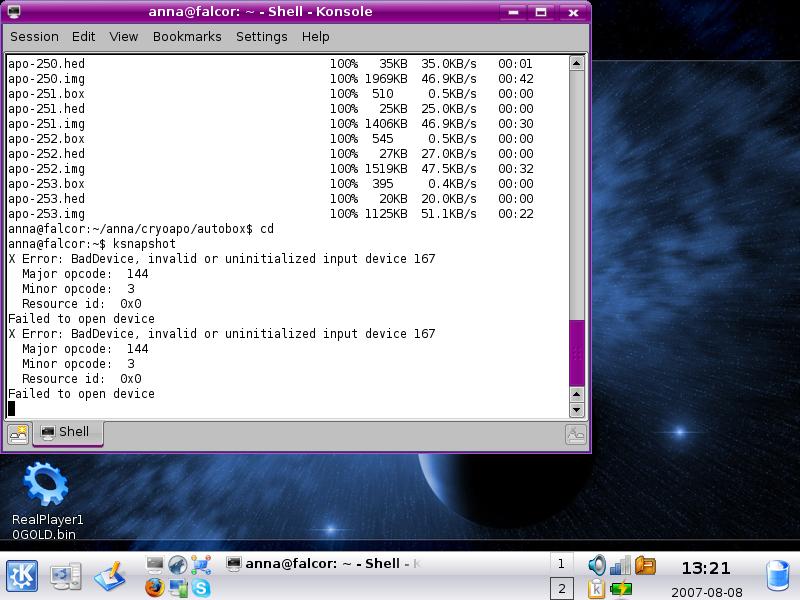Open the volume mixer speaker icon

[597, 565]
